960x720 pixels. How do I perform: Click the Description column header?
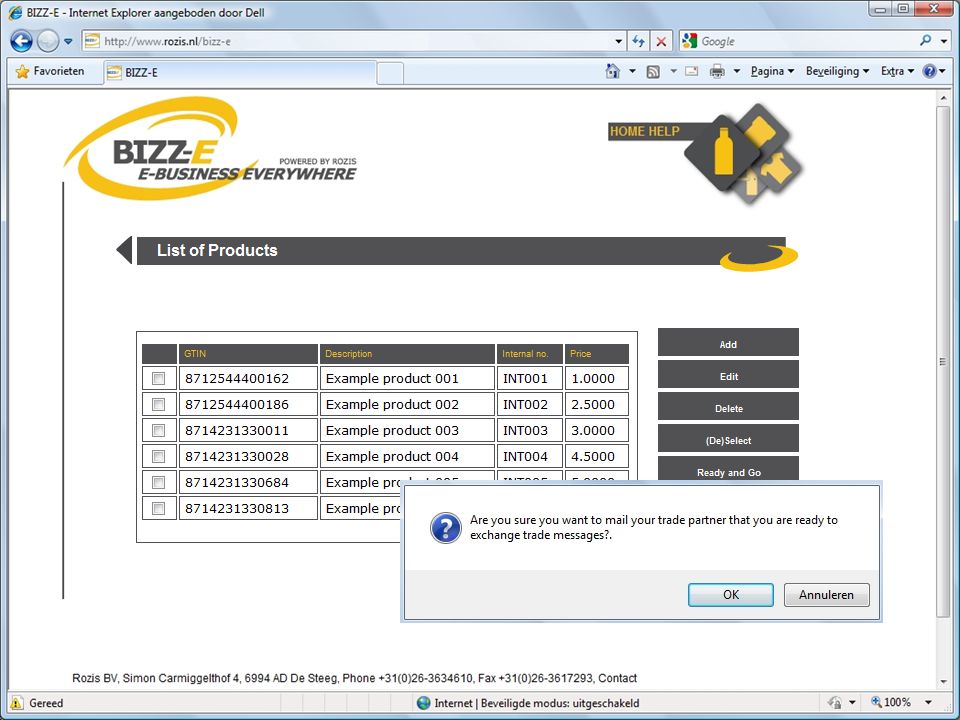pos(407,354)
